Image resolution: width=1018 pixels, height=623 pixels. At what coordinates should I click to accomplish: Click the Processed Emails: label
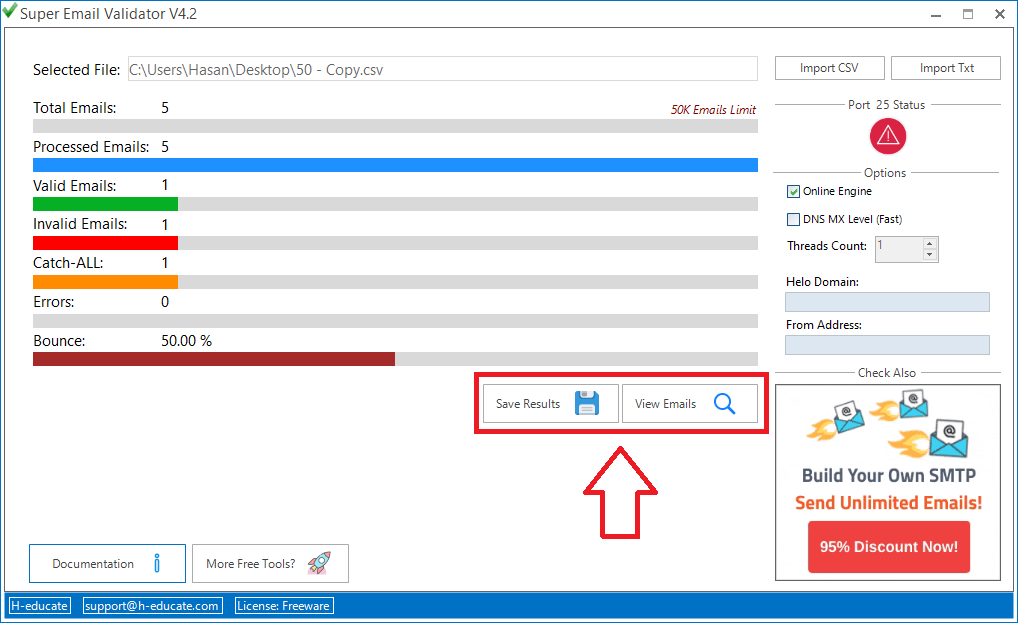pos(91,147)
